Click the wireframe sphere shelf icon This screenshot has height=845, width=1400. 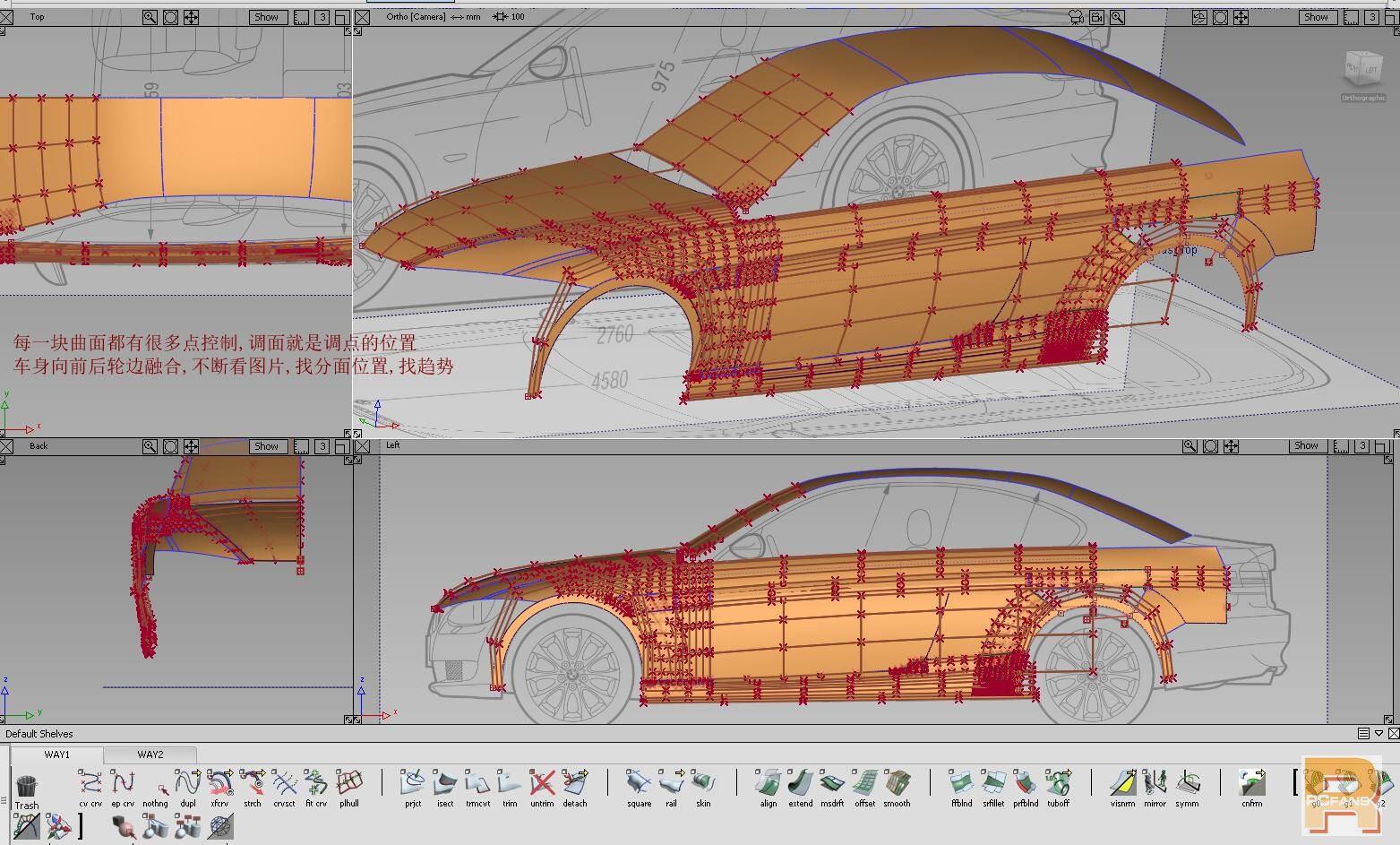219,827
